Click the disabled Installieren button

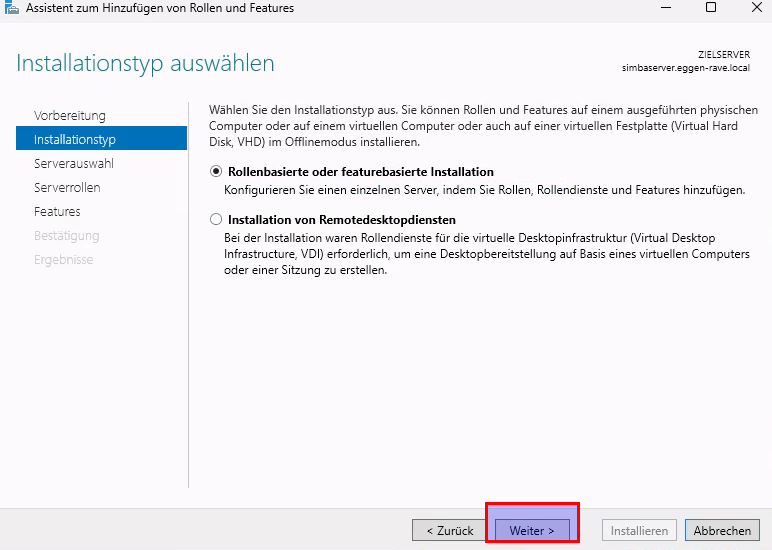click(x=639, y=530)
